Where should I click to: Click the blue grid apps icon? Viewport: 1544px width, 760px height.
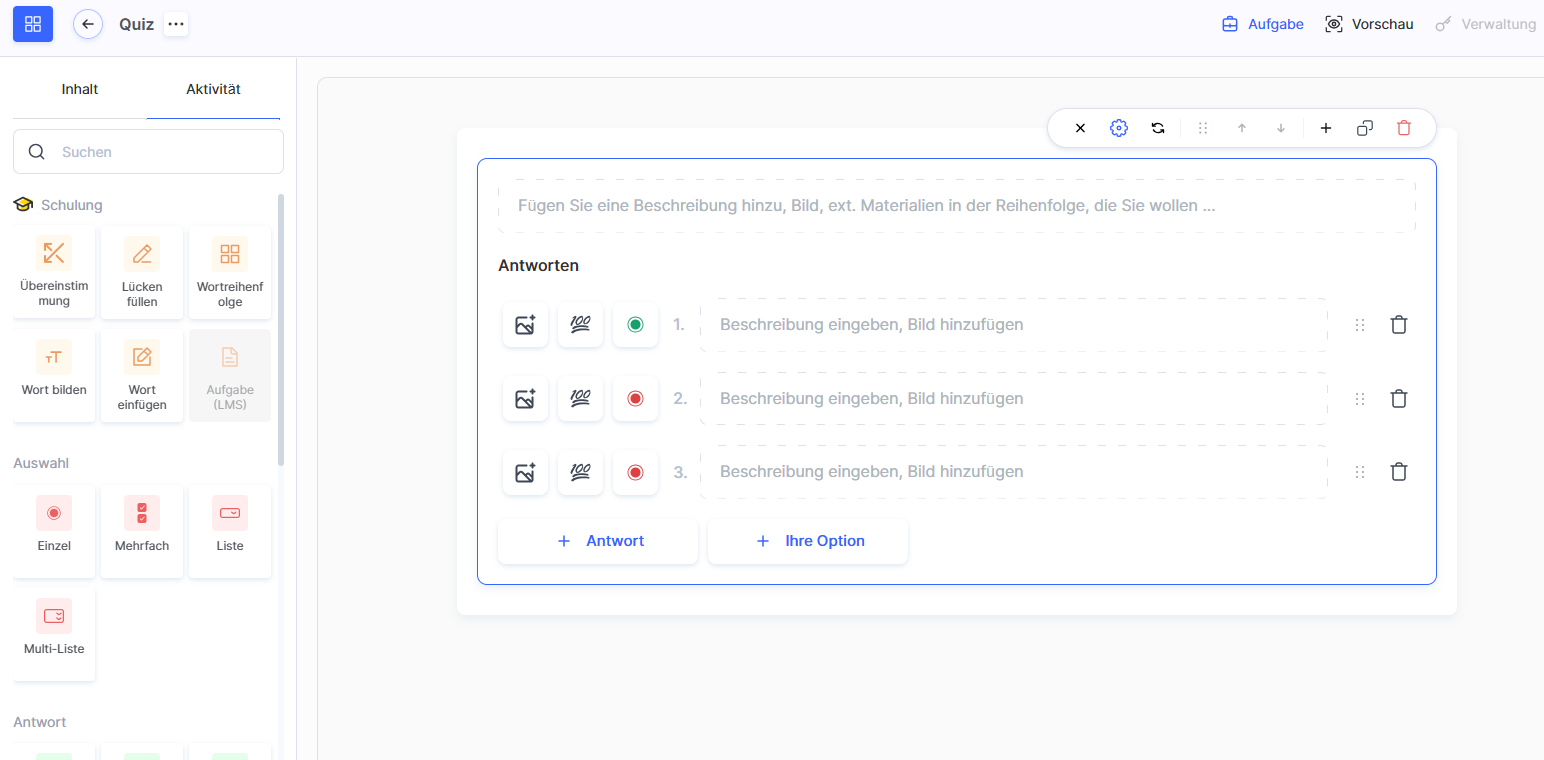pyautogui.click(x=33, y=24)
